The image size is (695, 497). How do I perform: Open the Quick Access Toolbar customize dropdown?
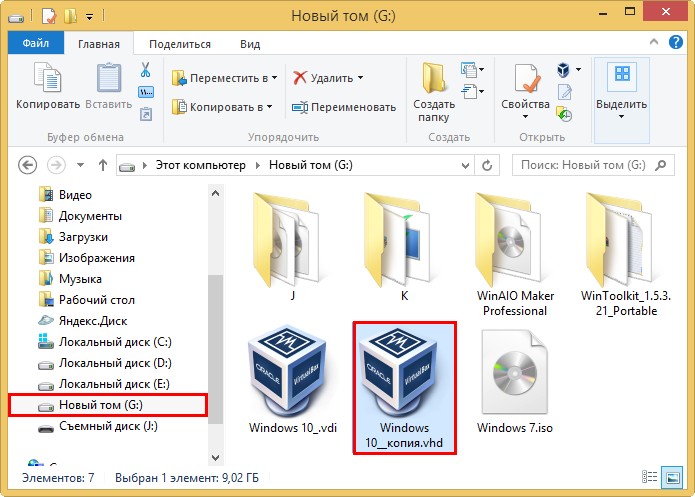[x=90, y=17]
